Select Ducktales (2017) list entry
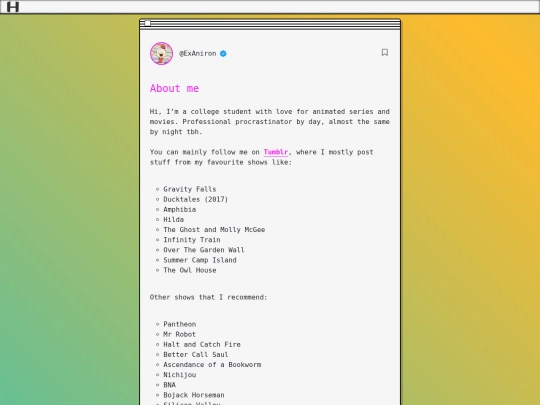This screenshot has width=540, height=405. point(196,199)
